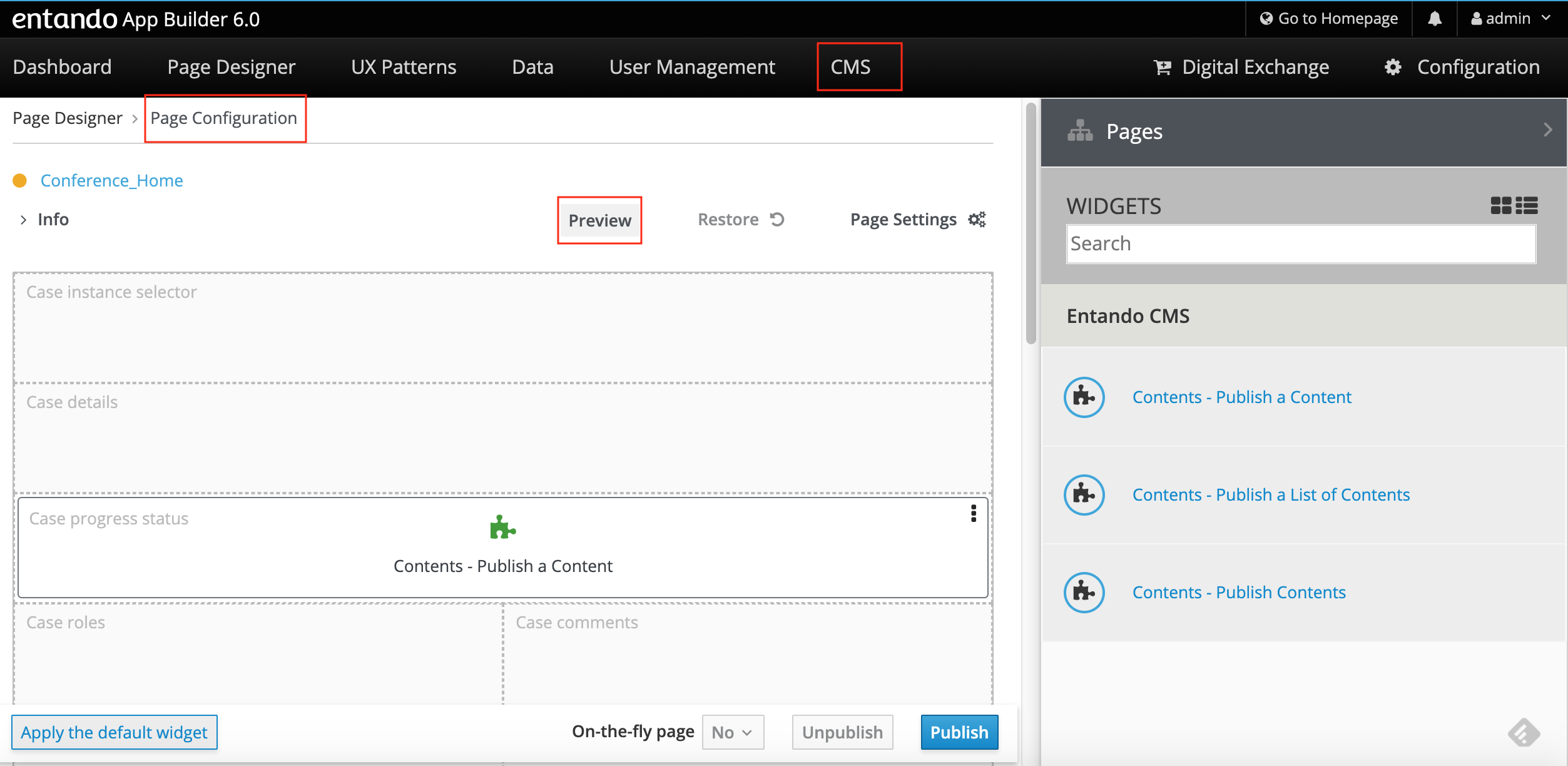Image resolution: width=1568 pixels, height=766 pixels.
Task: Open the UX Patterns menu
Action: click(404, 67)
